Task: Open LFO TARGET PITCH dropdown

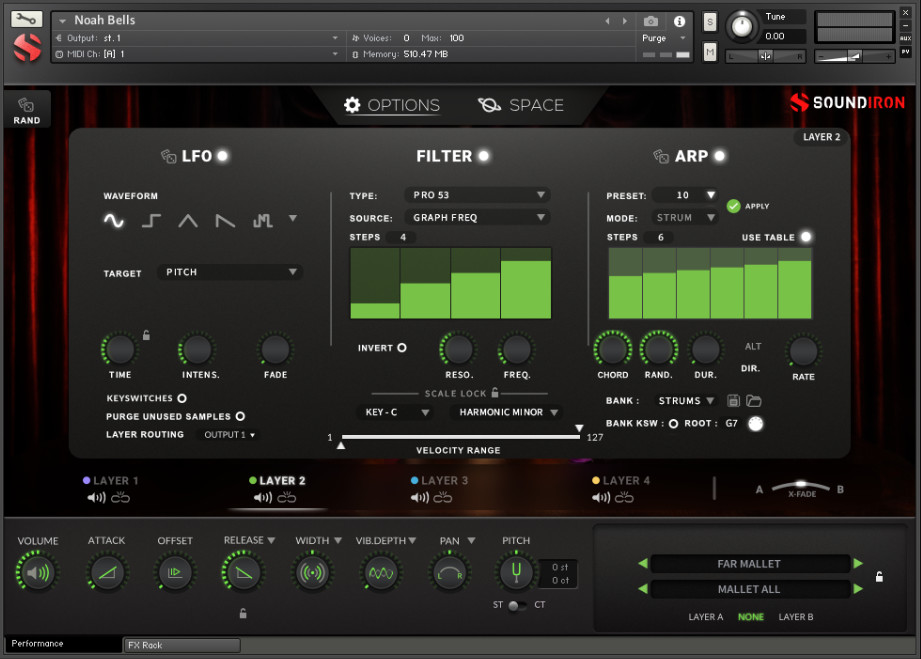Action: (x=230, y=273)
